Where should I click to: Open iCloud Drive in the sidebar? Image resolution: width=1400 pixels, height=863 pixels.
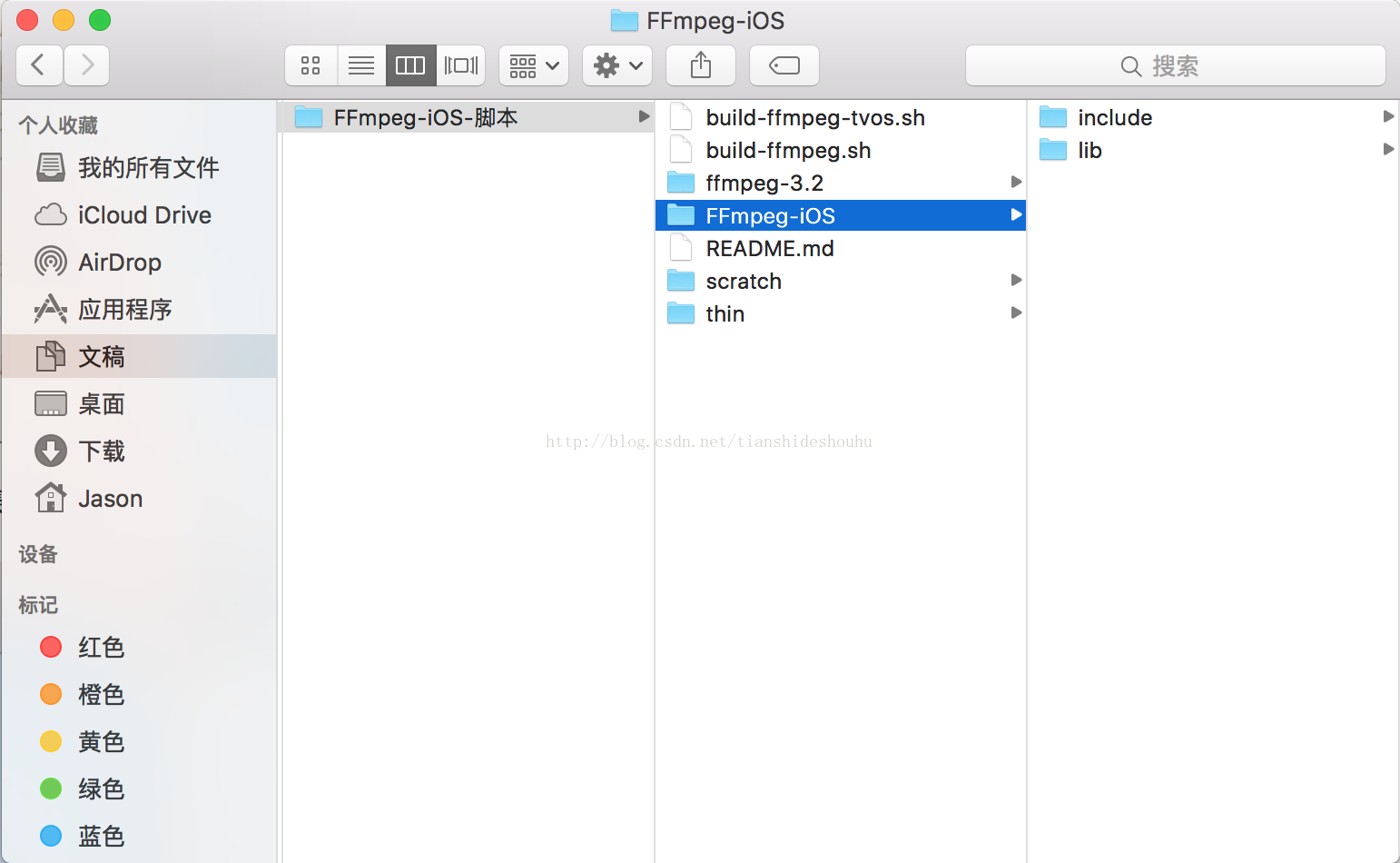pos(139,214)
